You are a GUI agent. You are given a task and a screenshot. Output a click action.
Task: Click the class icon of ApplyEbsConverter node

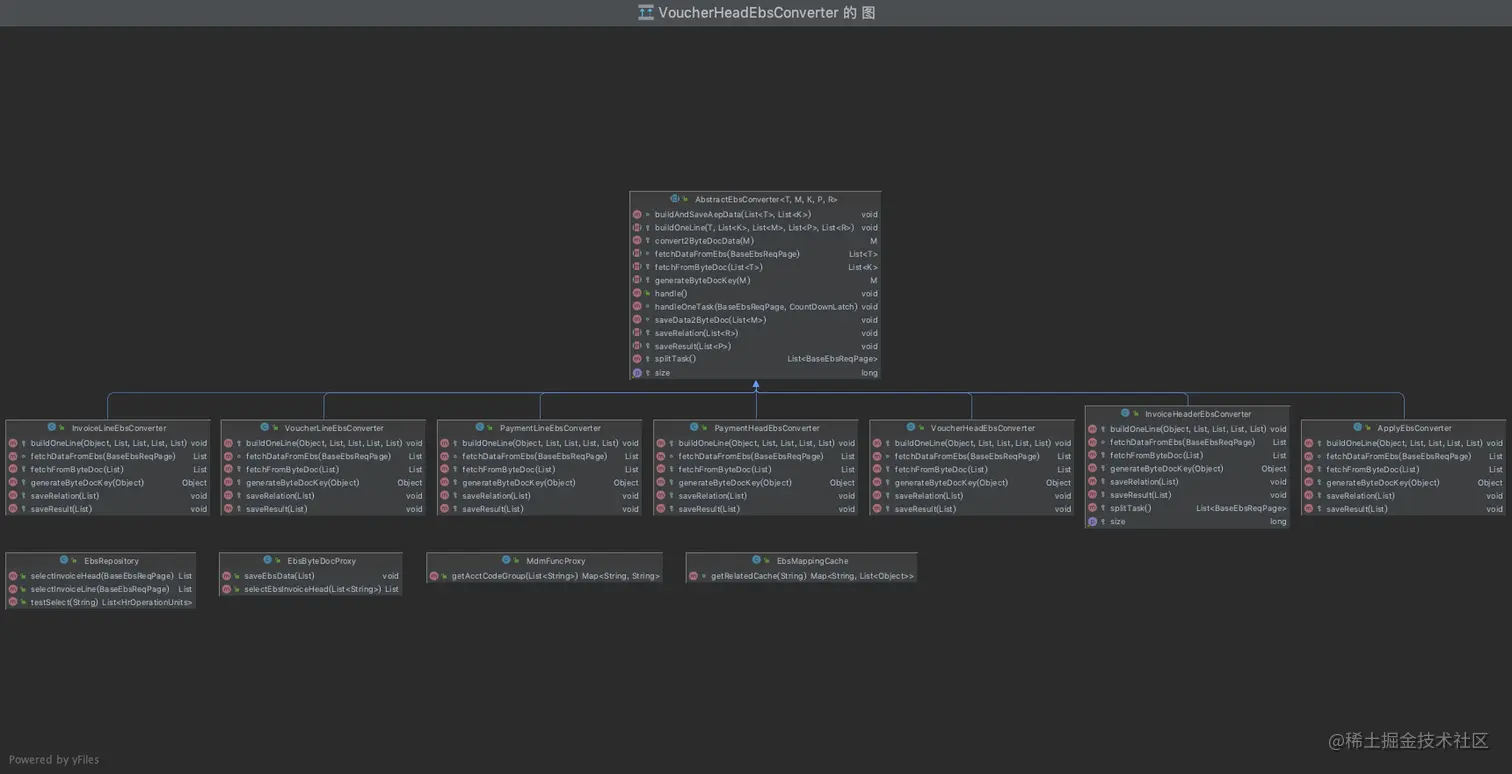1357,427
